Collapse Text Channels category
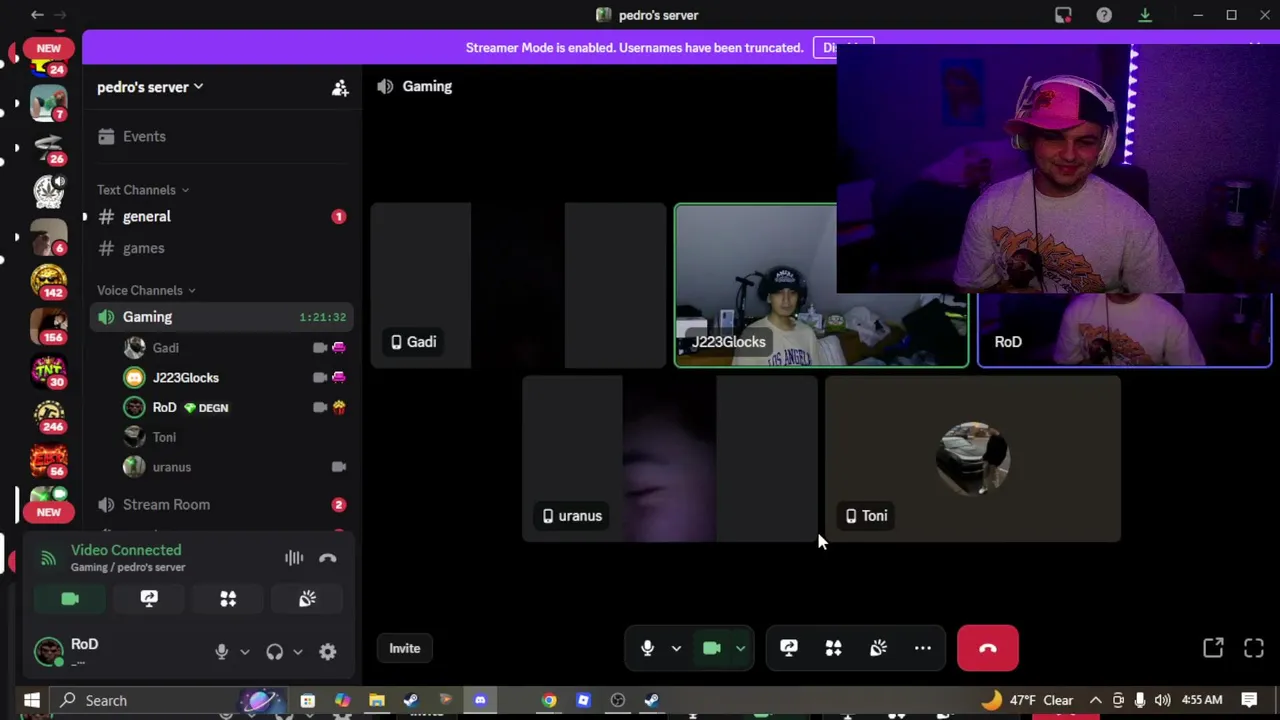Viewport: 1280px width, 720px height. point(143,190)
